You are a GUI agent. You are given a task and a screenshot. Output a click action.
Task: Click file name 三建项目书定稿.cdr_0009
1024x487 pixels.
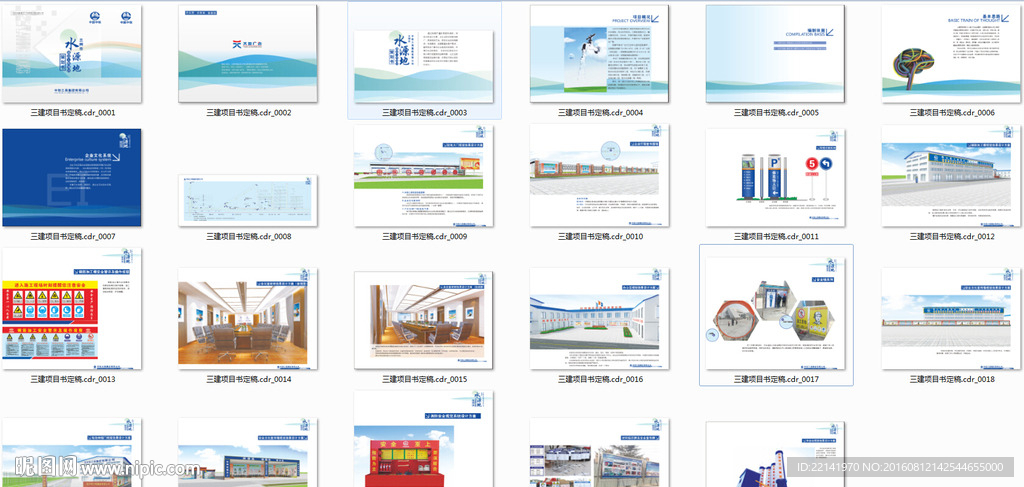[x=424, y=236]
